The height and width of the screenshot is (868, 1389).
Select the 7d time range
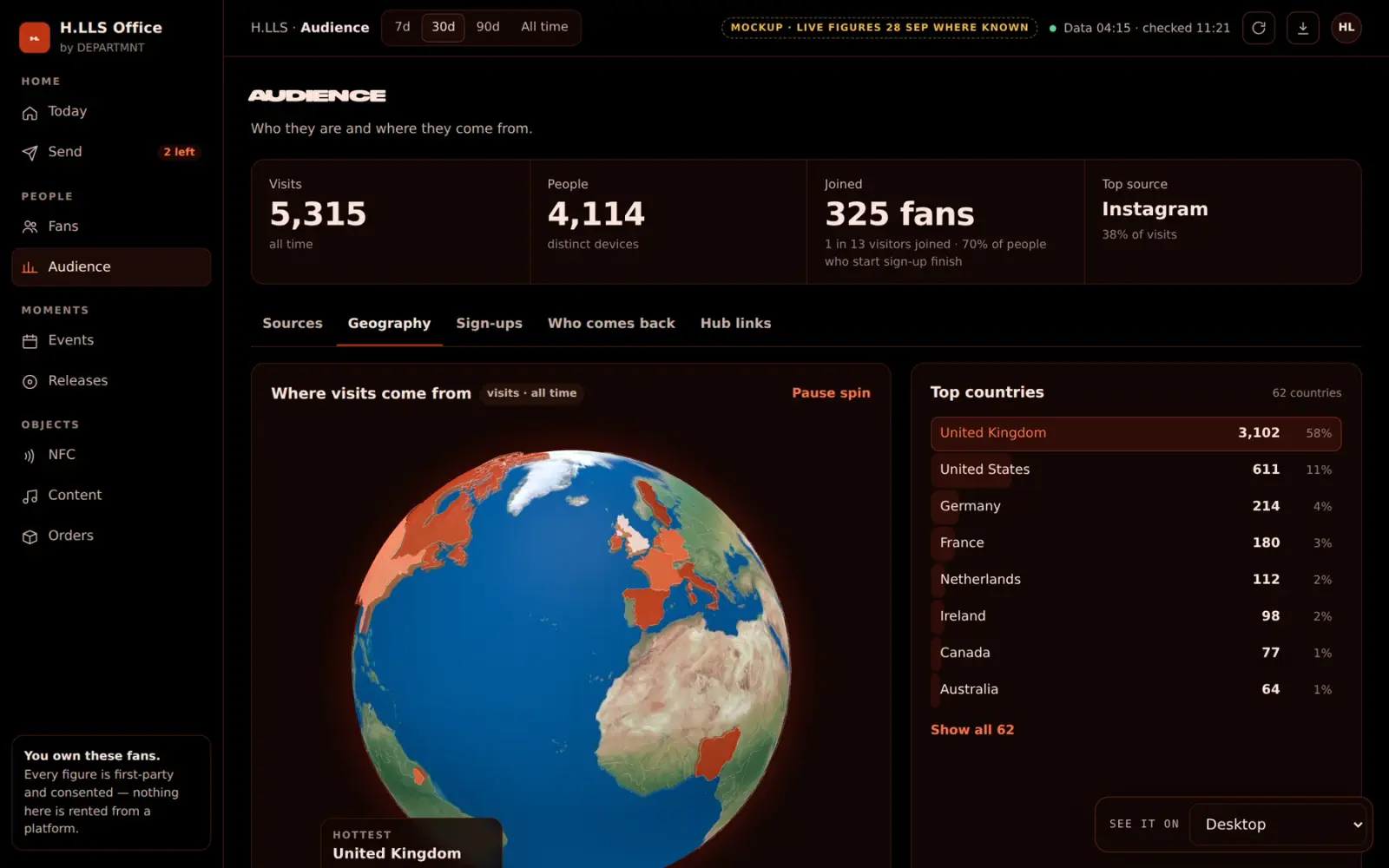click(402, 27)
